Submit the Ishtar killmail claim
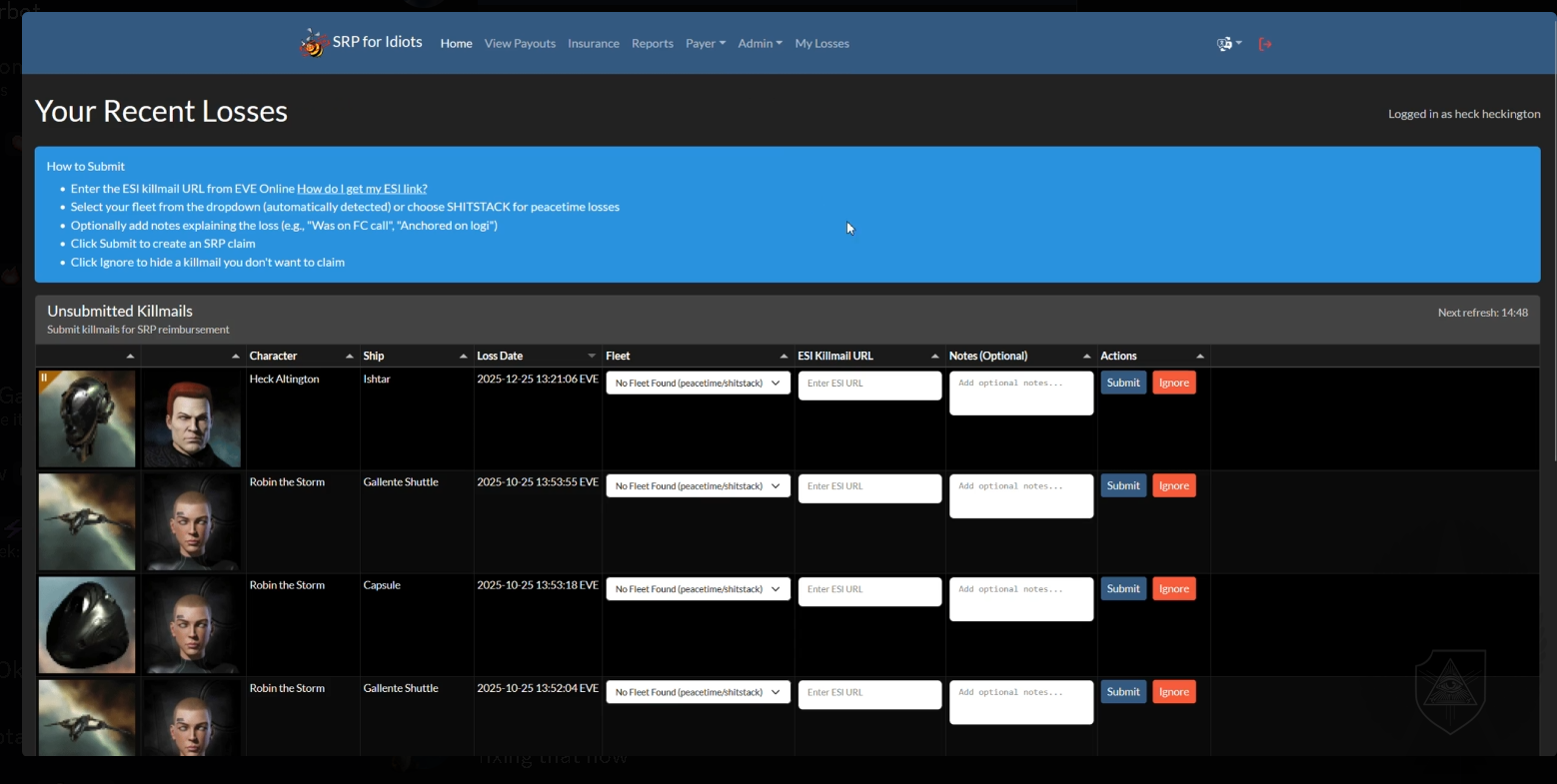 [x=1123, y=383]
